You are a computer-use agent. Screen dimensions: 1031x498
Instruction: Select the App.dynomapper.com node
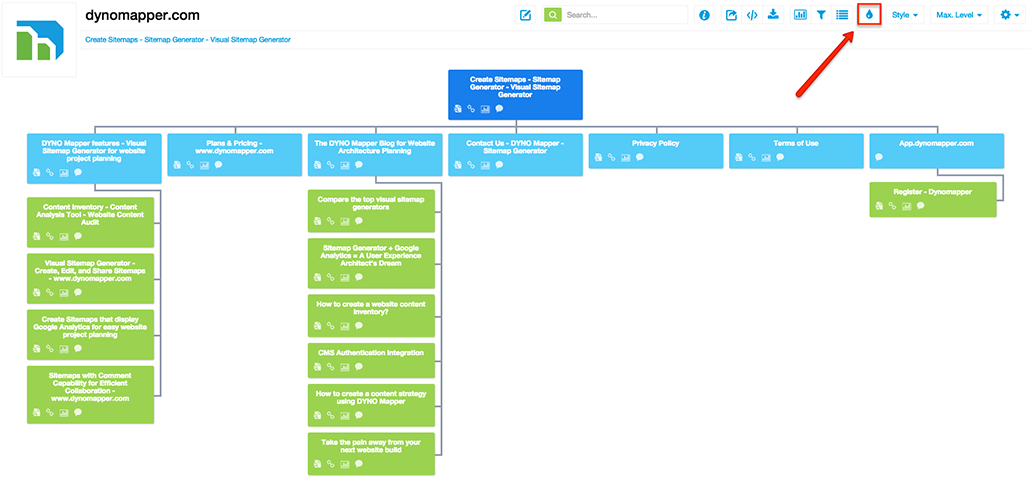click(x=936, y=151)
